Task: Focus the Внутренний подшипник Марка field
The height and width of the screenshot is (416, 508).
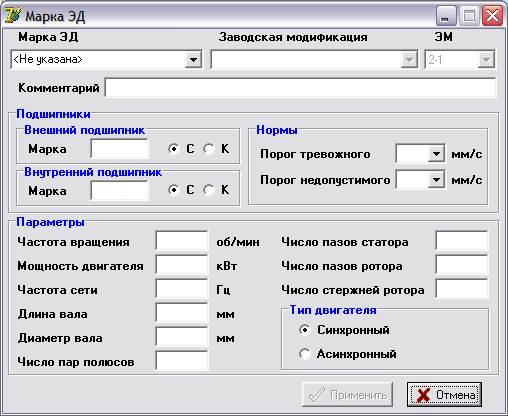Action: [119, 190]
